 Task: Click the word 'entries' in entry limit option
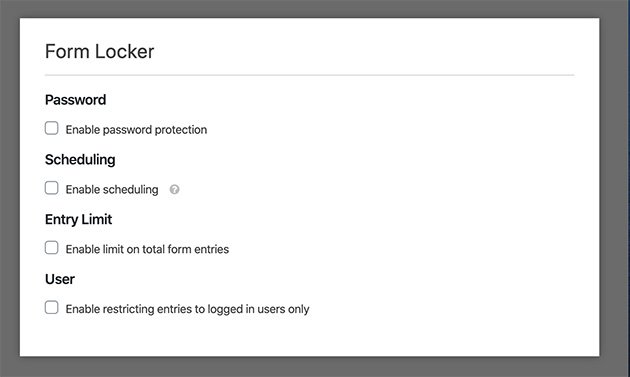point(212,249)
